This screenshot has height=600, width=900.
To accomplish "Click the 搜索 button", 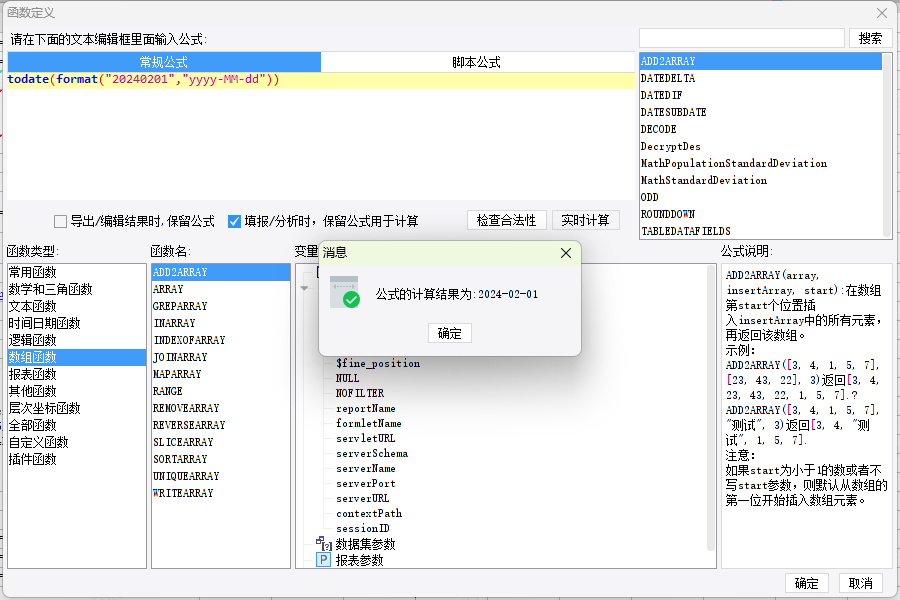I will [870, 38].
